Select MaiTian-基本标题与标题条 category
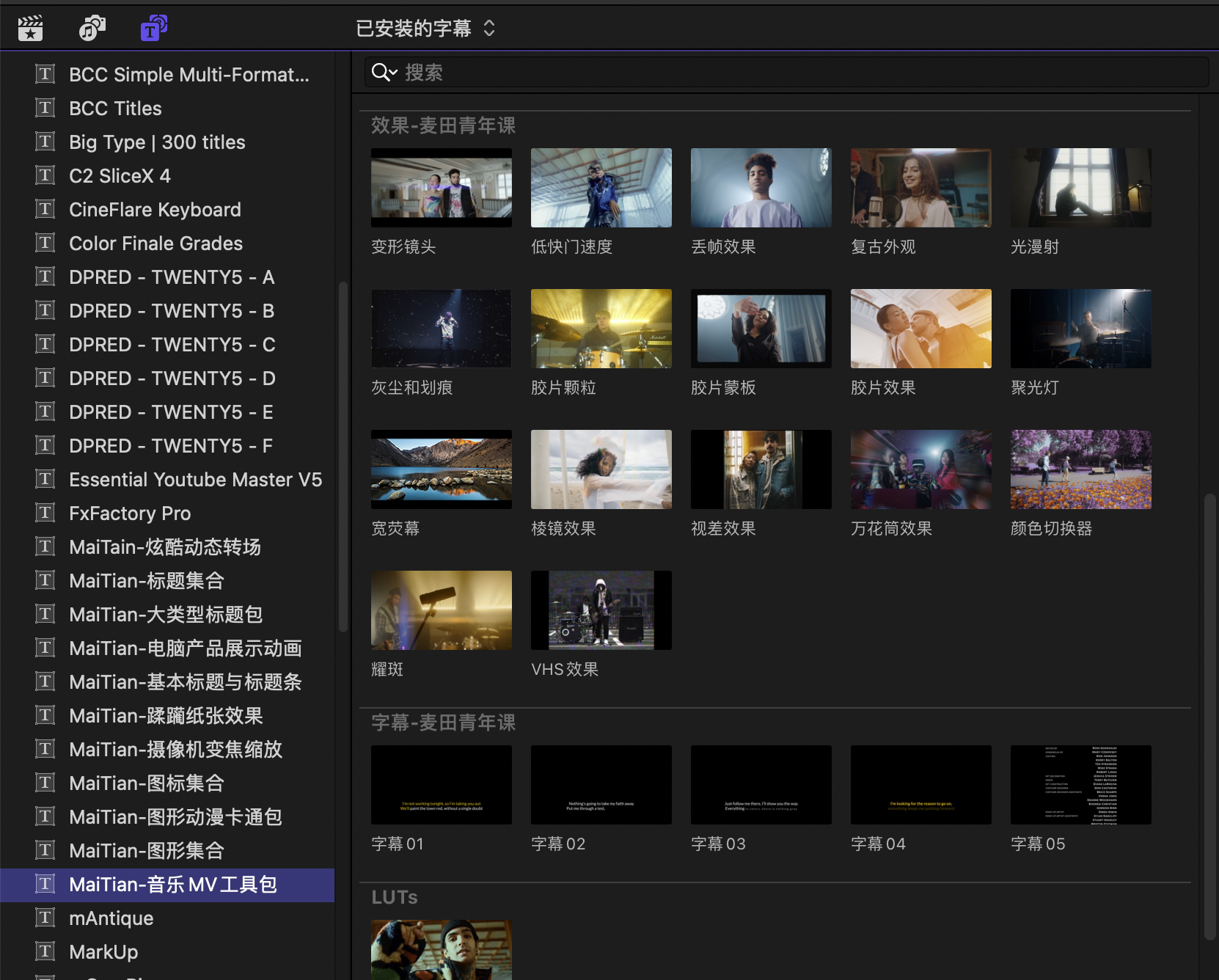 click(x=167, y=682)
